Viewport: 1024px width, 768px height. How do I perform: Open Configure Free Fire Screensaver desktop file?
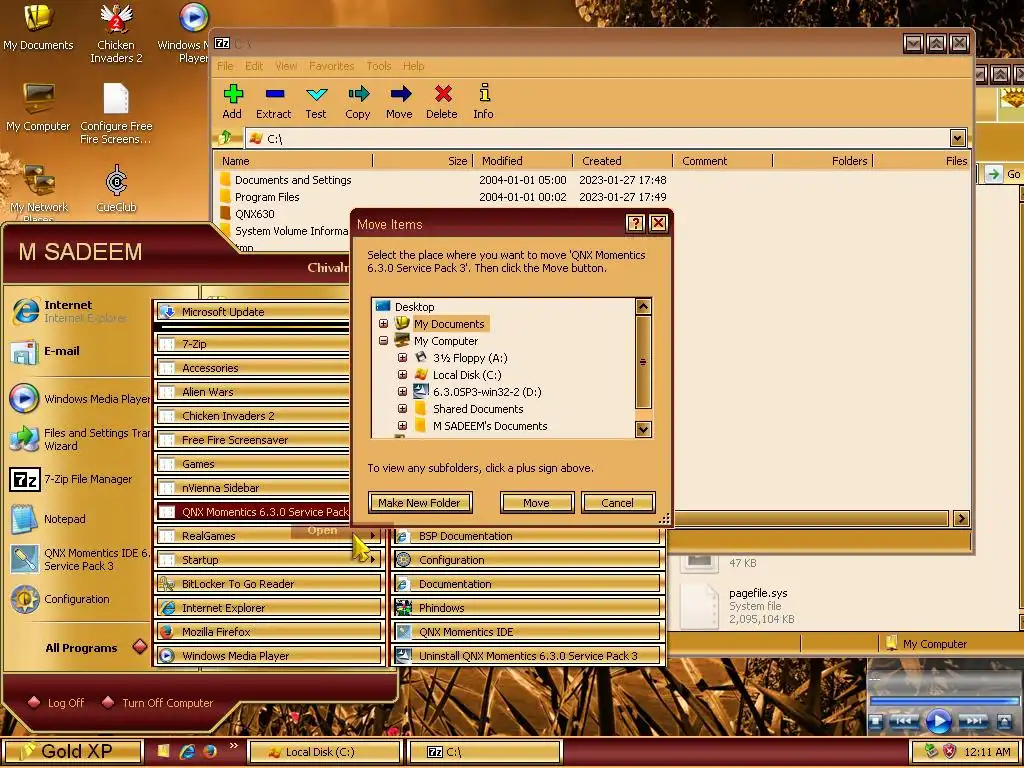click(x=116, y=114)
